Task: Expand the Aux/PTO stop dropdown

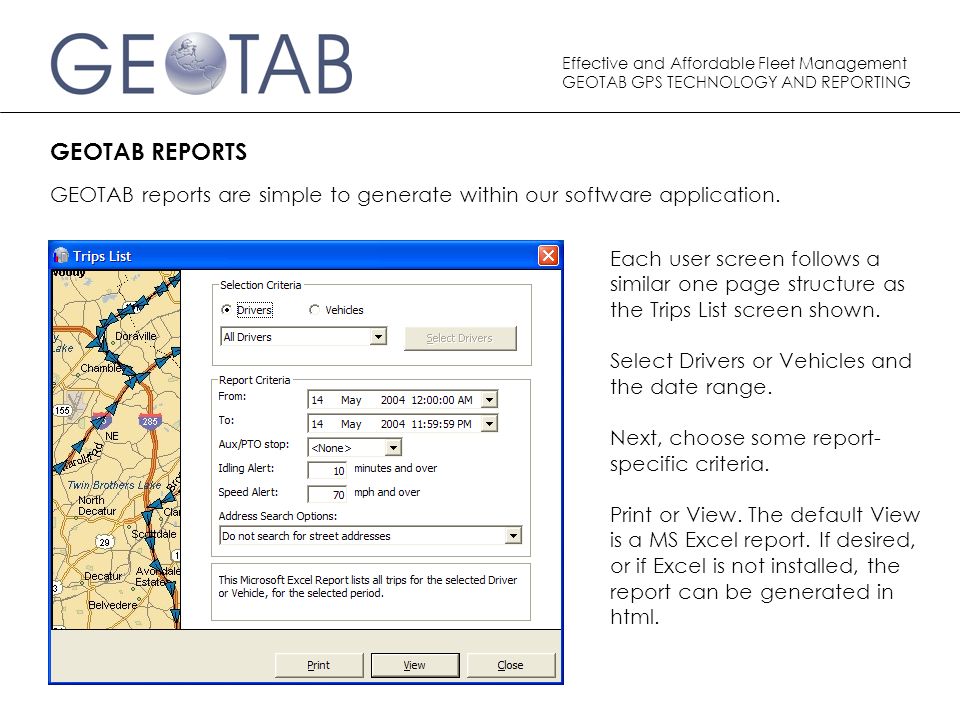Action: click(394, 448)
